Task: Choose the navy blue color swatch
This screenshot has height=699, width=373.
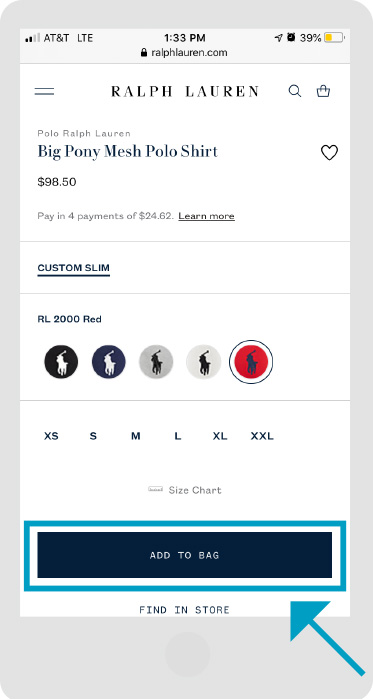Action: pyautogui.click(x=108, y=362)
